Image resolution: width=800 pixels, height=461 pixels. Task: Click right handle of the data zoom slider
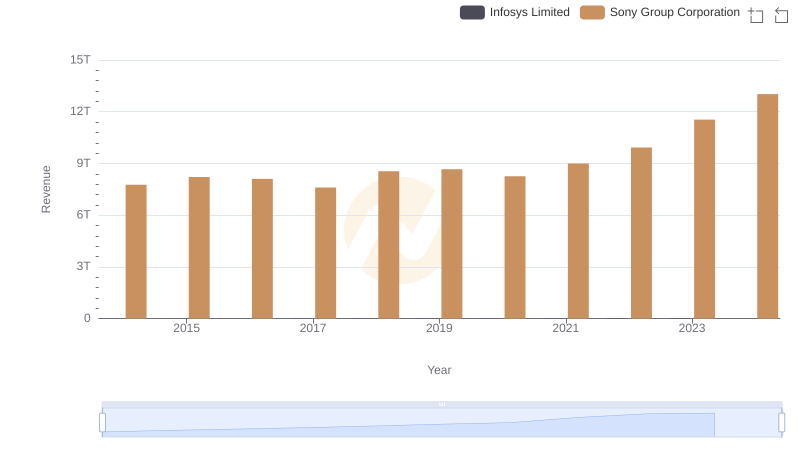[x=782, y=423]
